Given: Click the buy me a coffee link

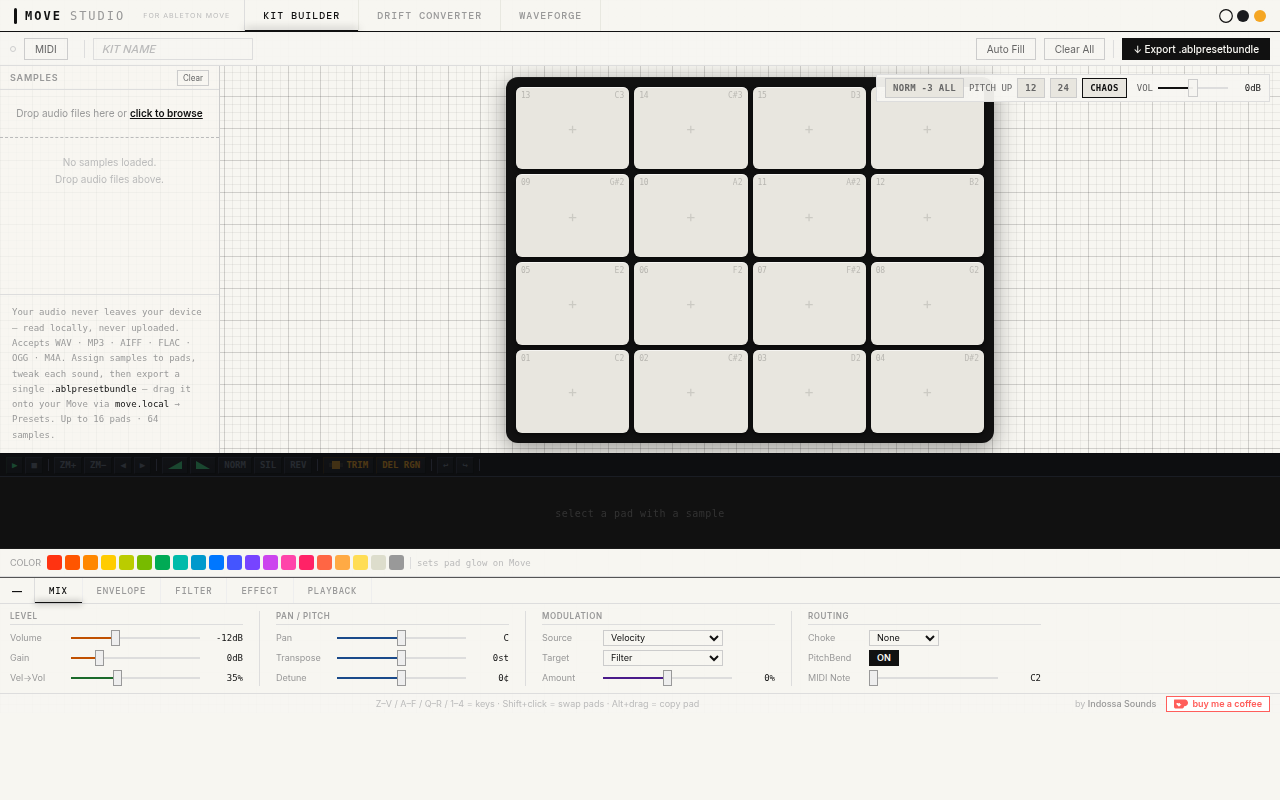Looking at the screenshot, I should [1218, 704].
